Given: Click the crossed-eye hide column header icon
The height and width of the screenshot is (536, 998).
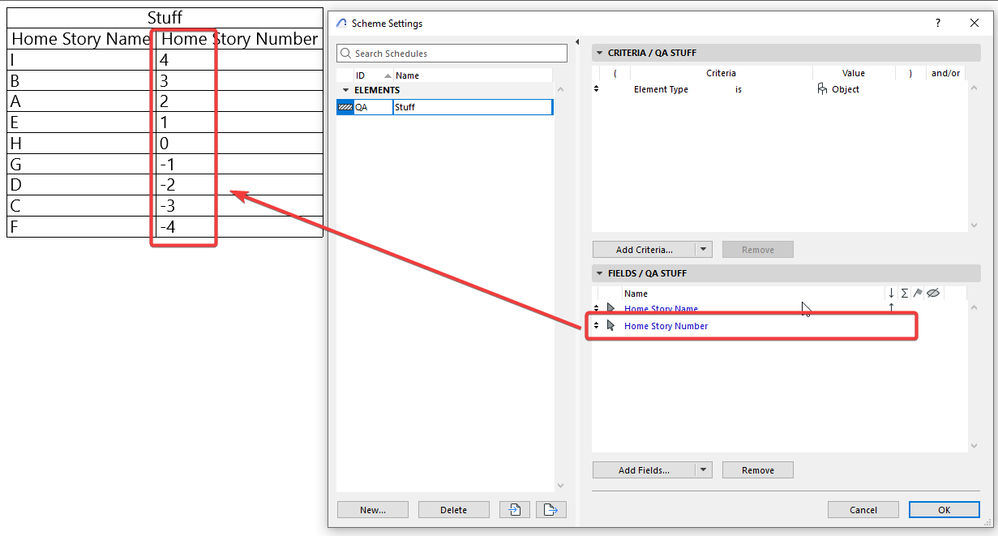Looking at the screenshot, I should tap(933, 293).
